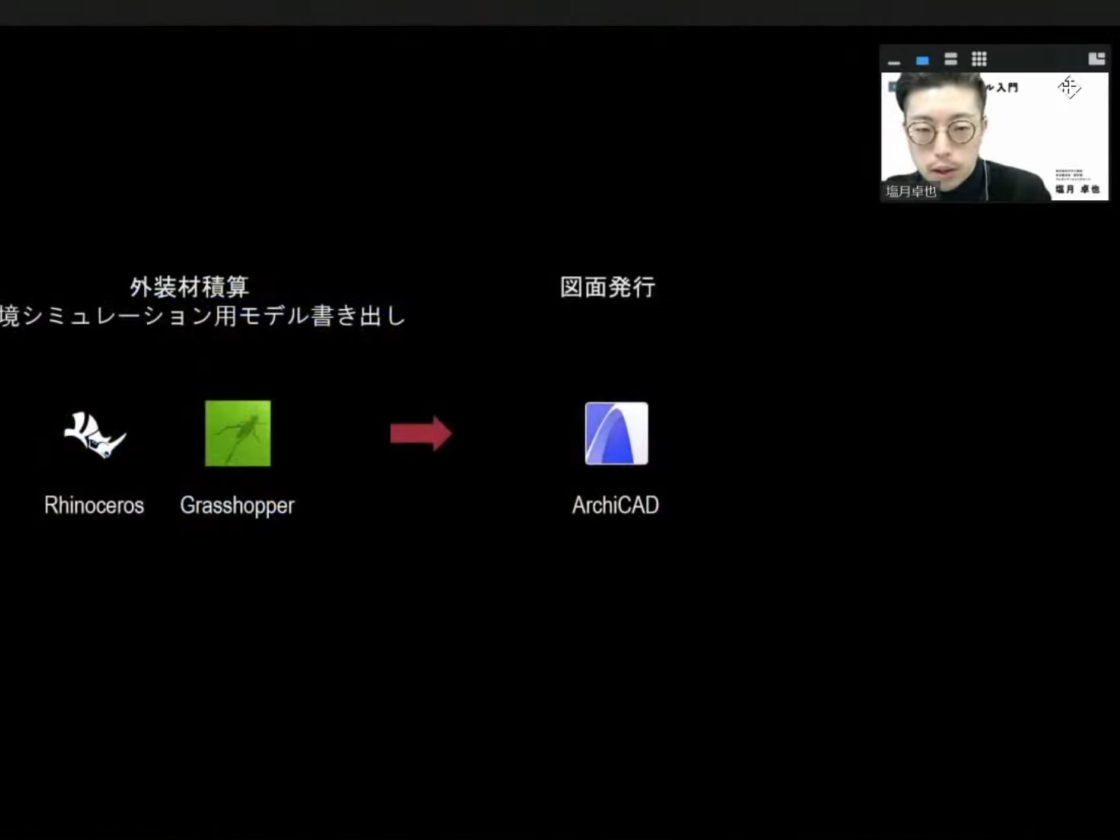Screen dimensions: 1120x840
Task: Select the single-speaker video view icon
Action: [922, 61]
